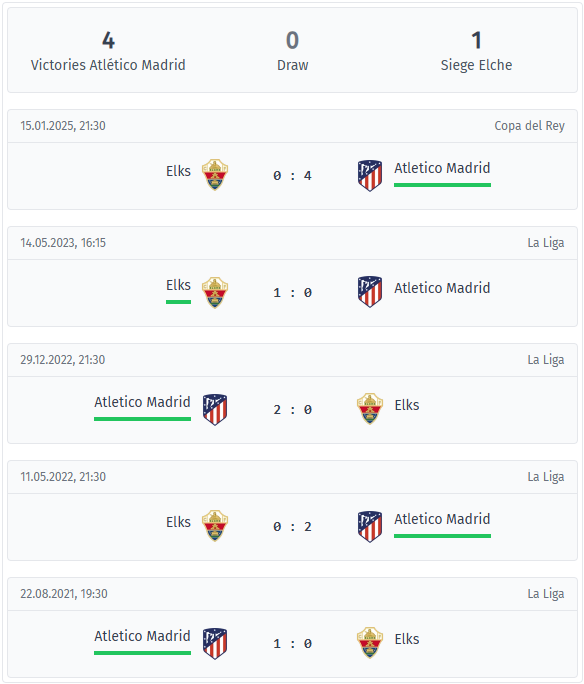Open the 0 : 2 score result

point(292,527)
